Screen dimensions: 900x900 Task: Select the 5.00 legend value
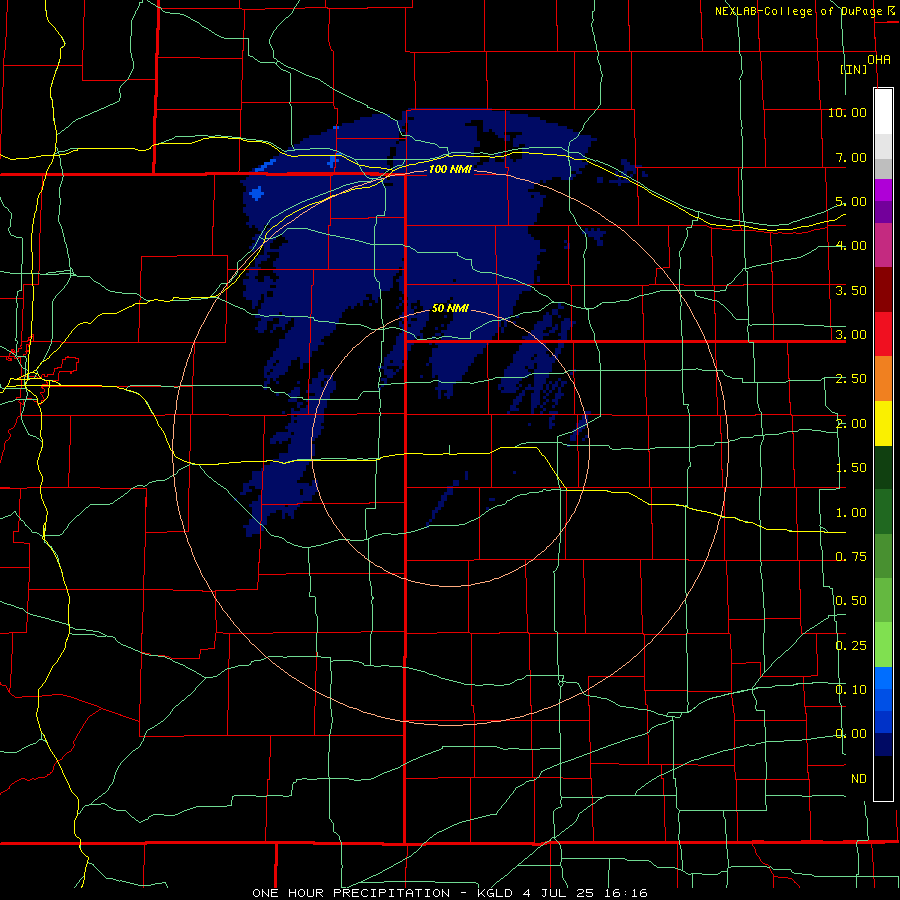(851, 201)
